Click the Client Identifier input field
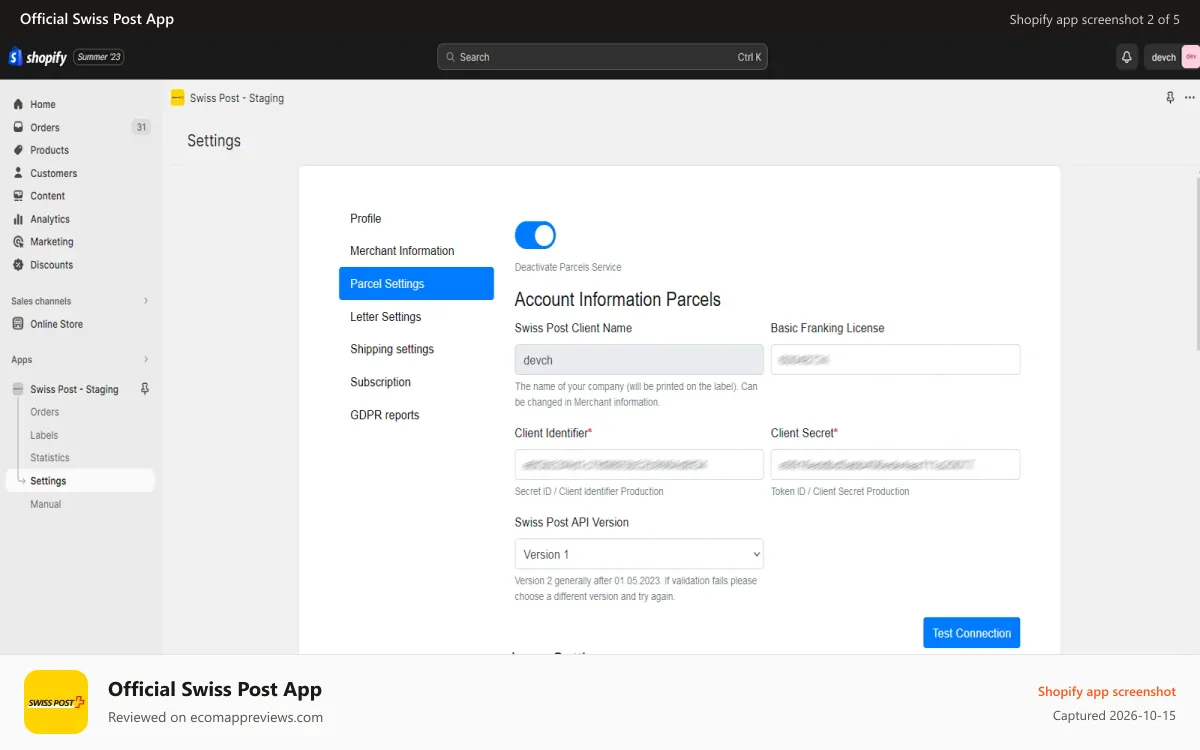The height and width of the screenshot is (750, 1200). 639,465
